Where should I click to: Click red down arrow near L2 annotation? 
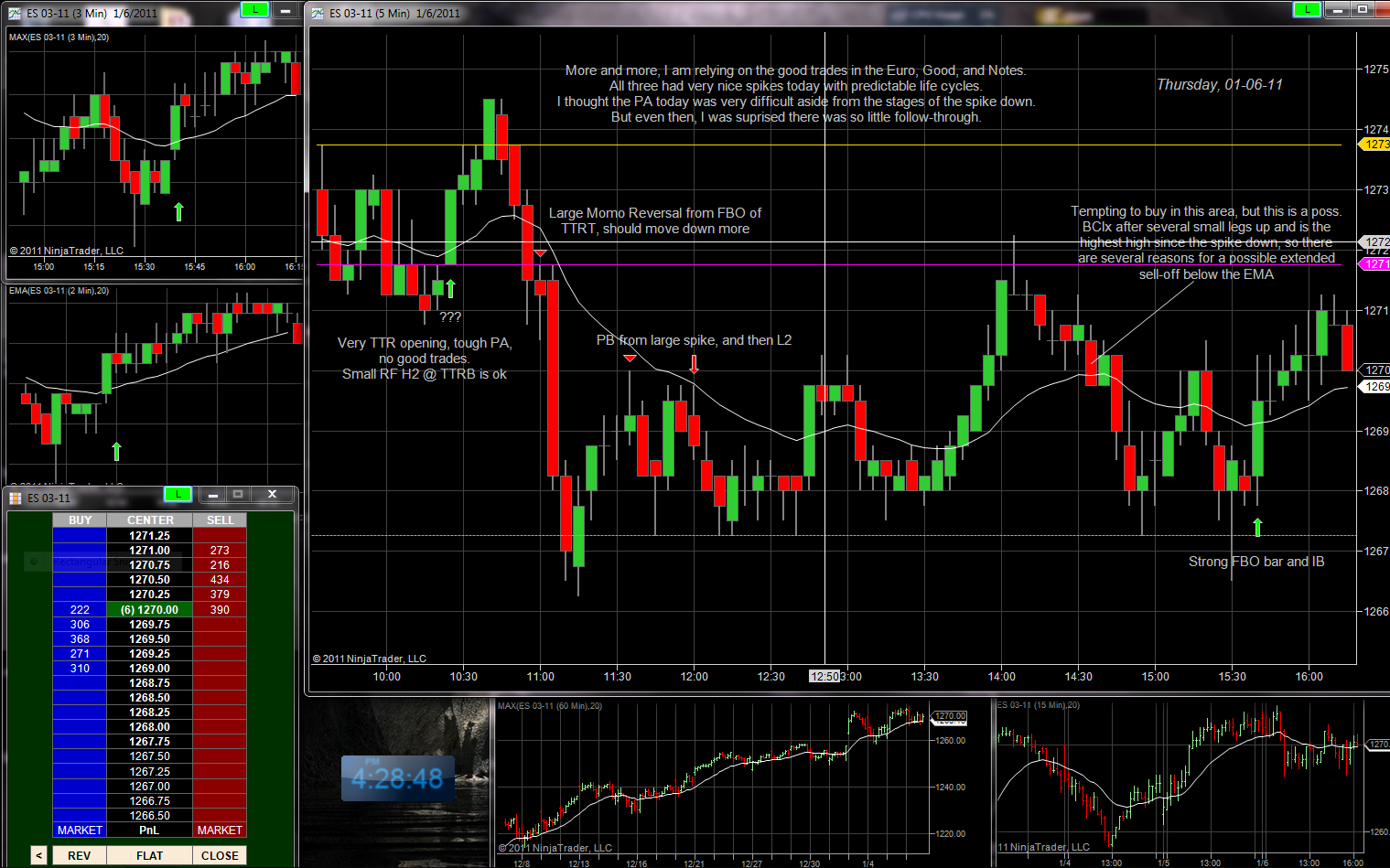pos(694,364)
